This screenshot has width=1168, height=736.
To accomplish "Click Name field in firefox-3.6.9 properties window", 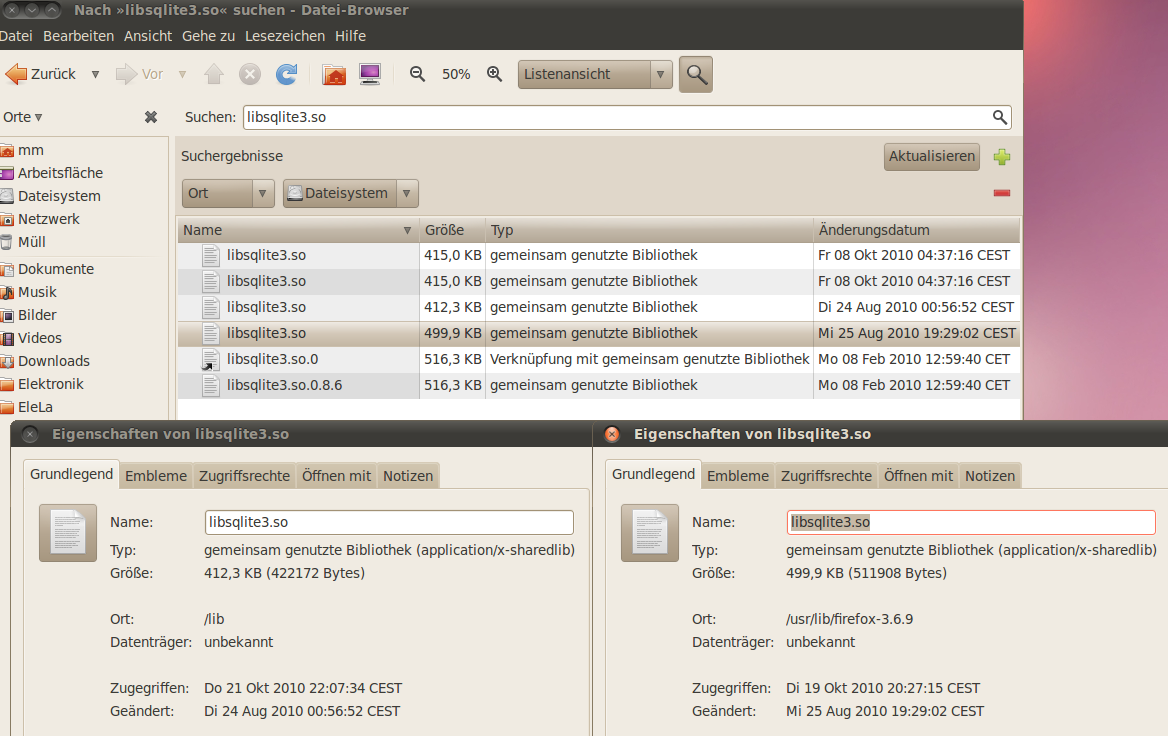I will [x=971, y=522].
